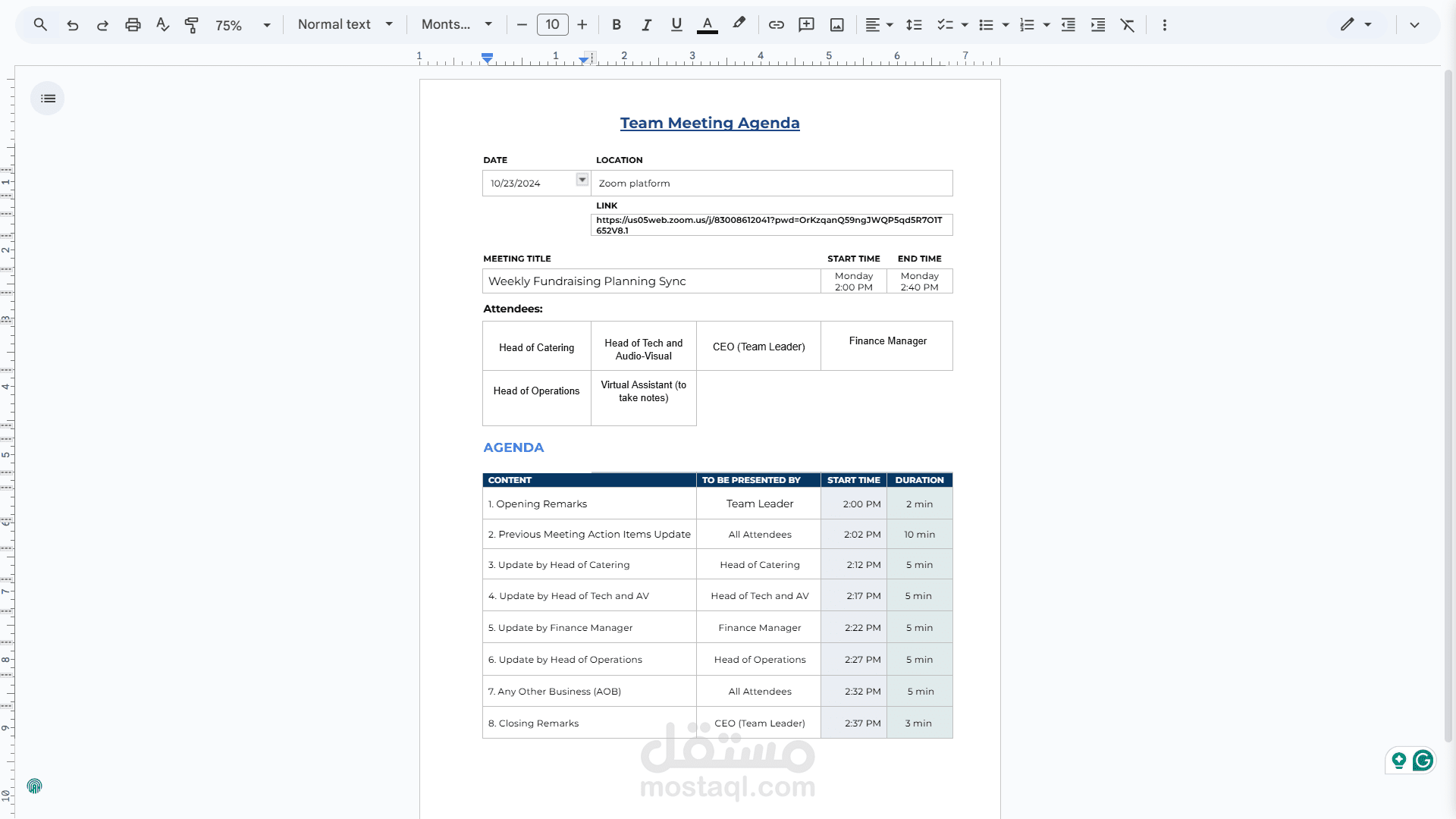1456x819 pixels.
Task: Click the 2:22 PM start time cell
Action: (854, 628)
